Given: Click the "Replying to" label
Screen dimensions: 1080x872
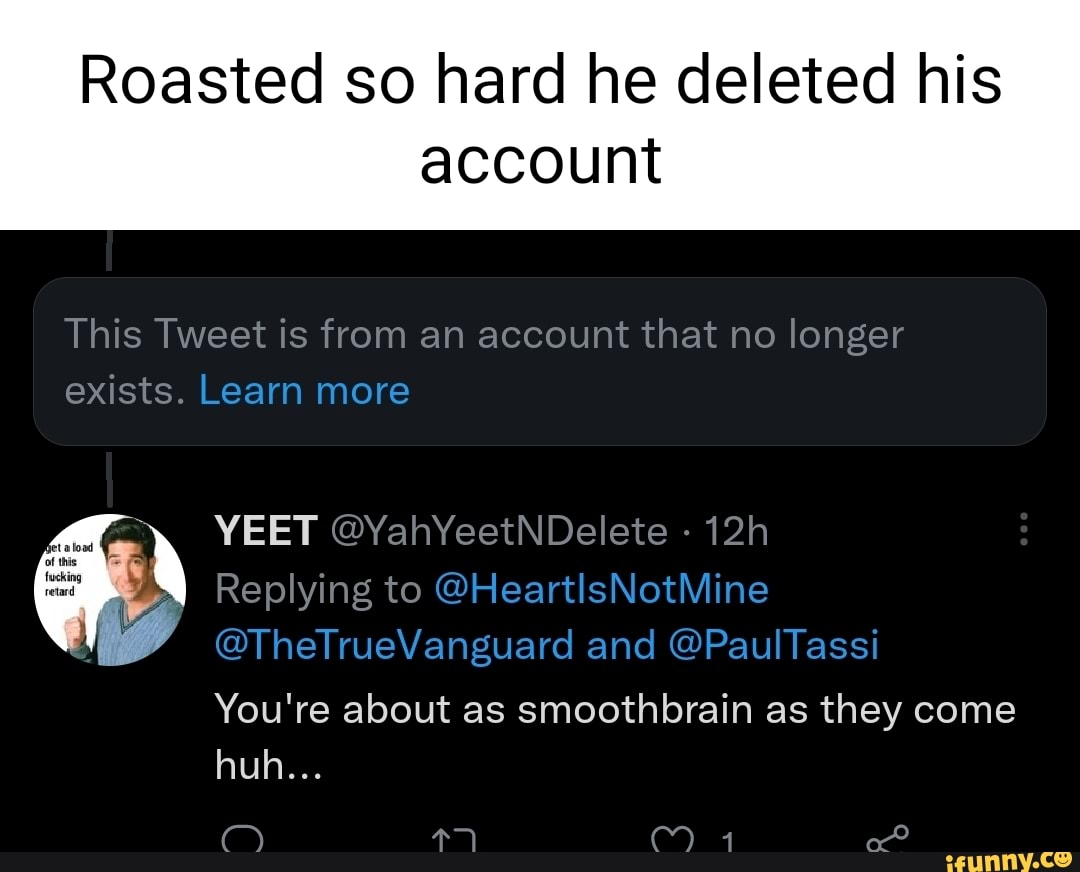Looking at the screenshot, I should click(x=318, y=590).
